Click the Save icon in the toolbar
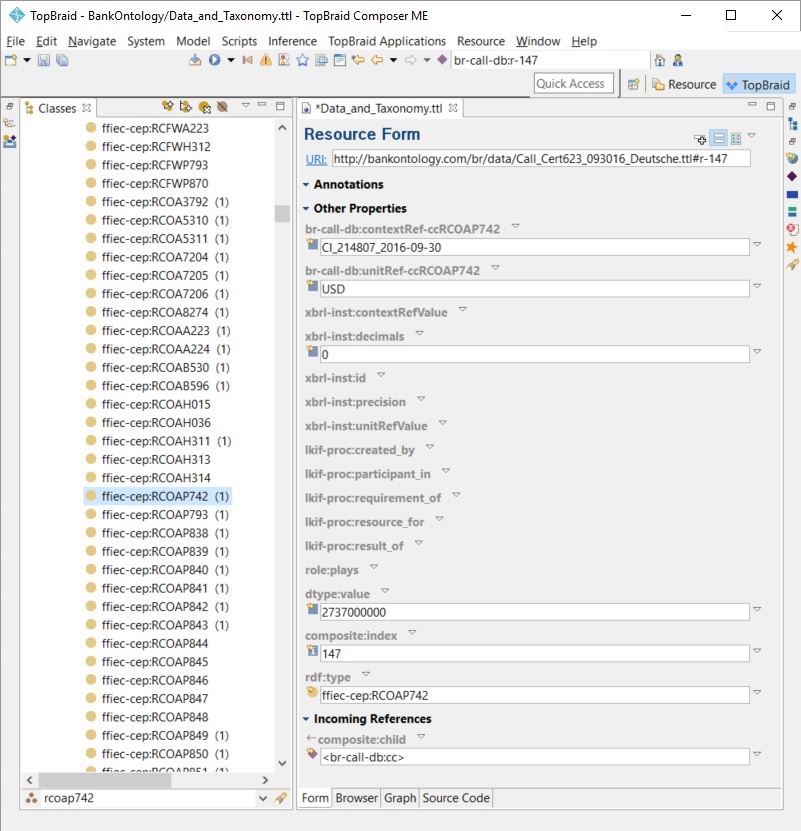 point(44,61)
